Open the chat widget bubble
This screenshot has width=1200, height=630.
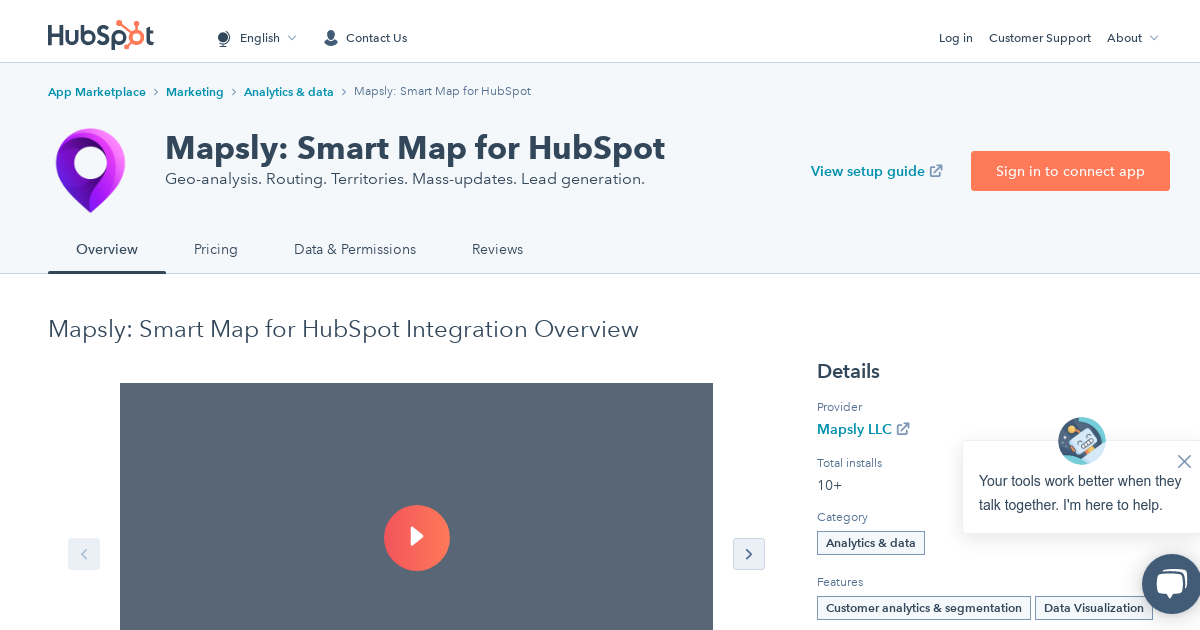coord(1171,584)
